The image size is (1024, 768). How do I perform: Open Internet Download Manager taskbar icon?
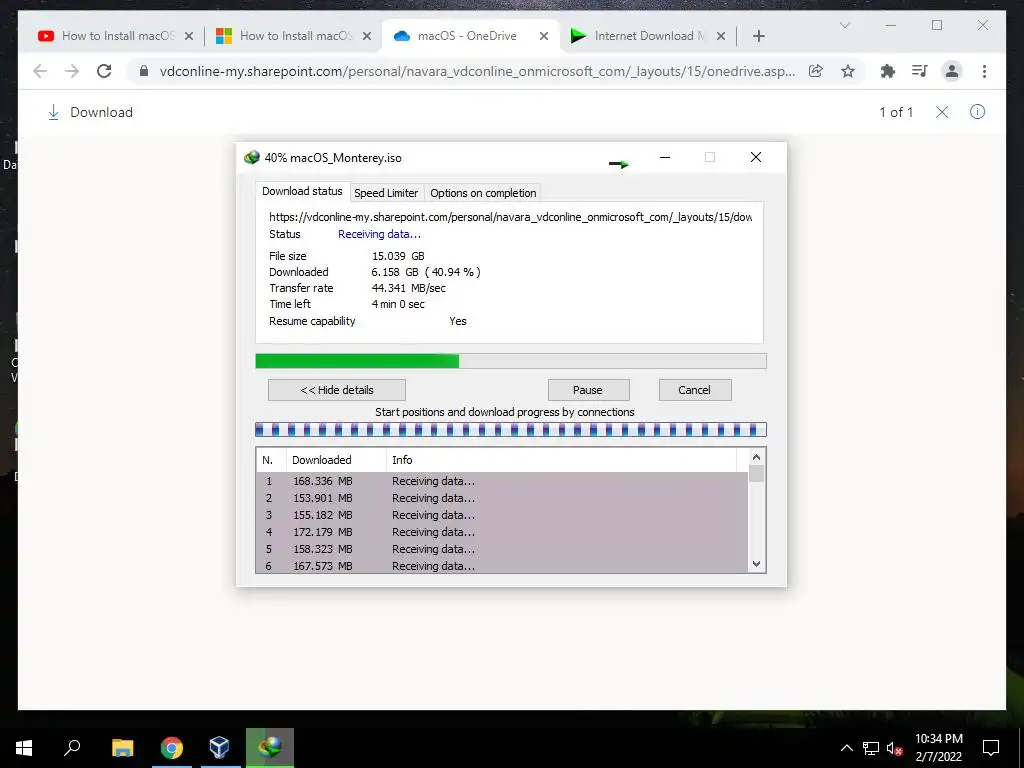270,748
